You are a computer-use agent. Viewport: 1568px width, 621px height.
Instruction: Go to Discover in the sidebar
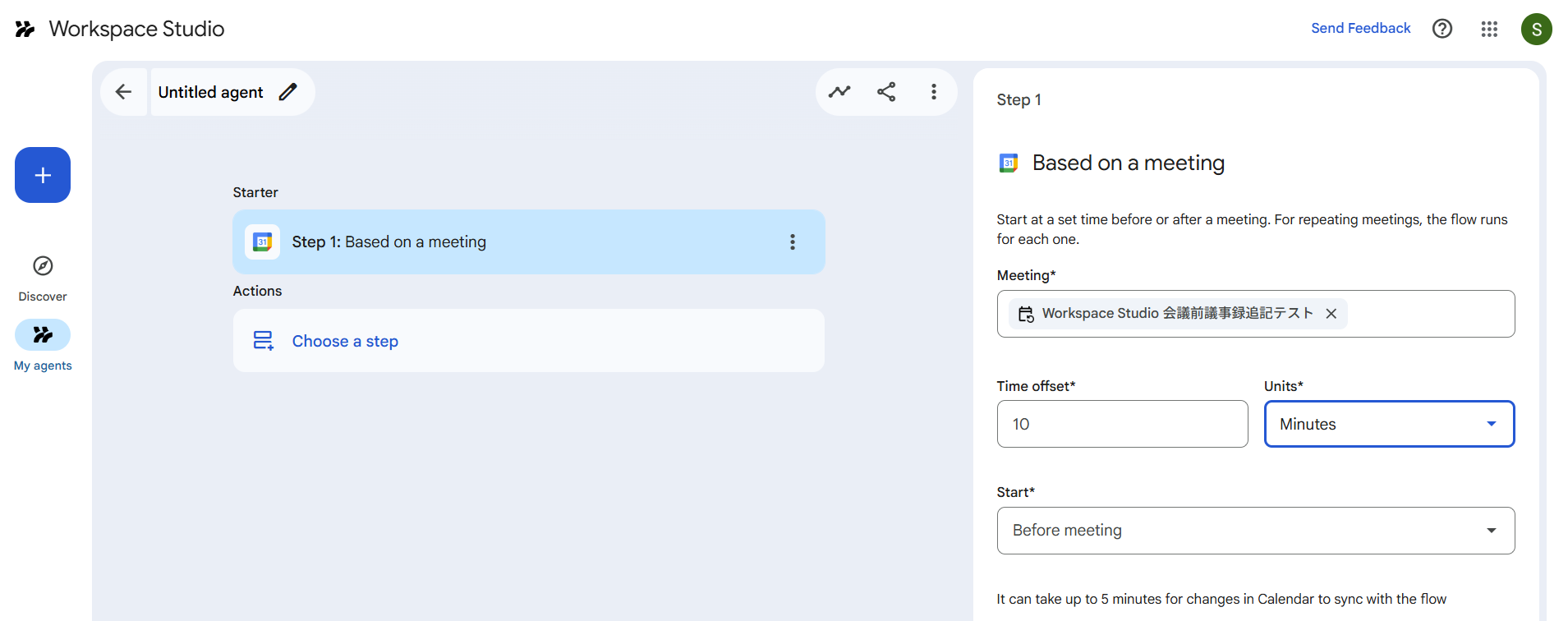pos(43,278)
